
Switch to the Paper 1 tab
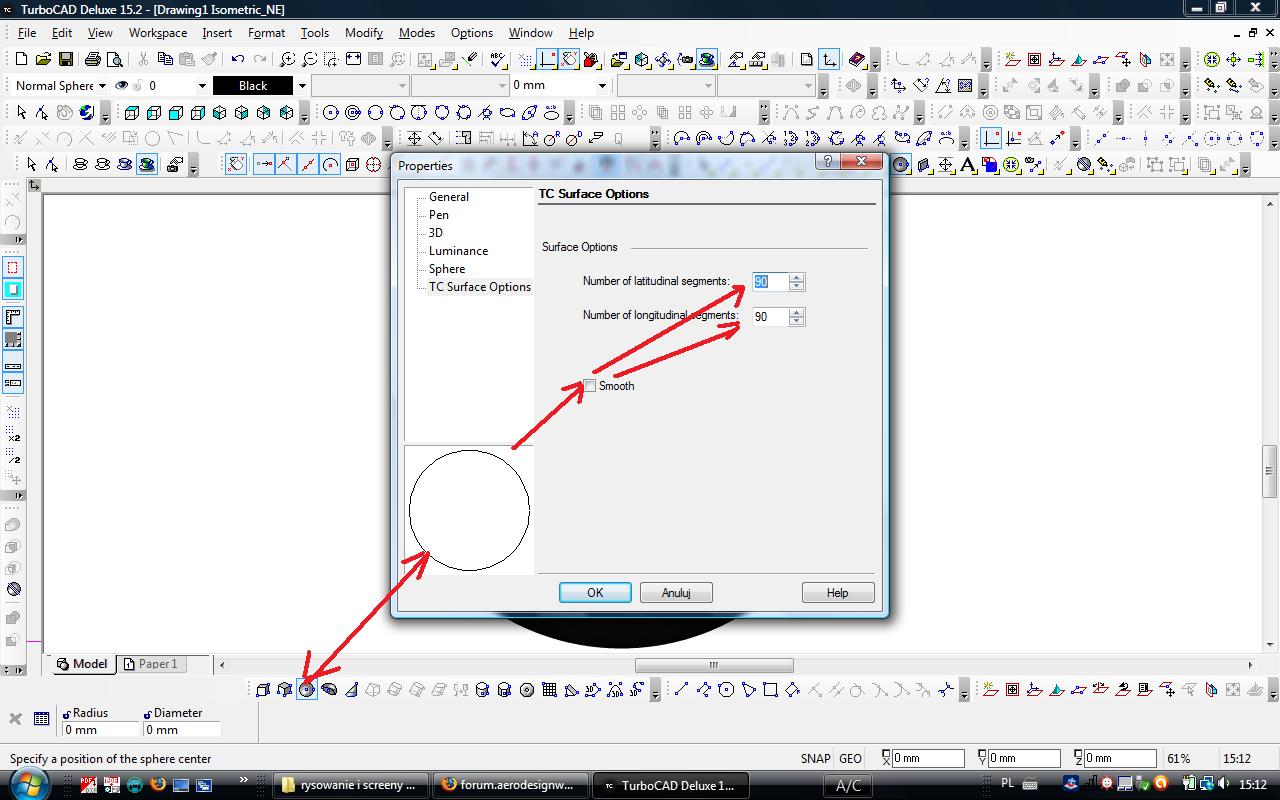tap(157, 664)
